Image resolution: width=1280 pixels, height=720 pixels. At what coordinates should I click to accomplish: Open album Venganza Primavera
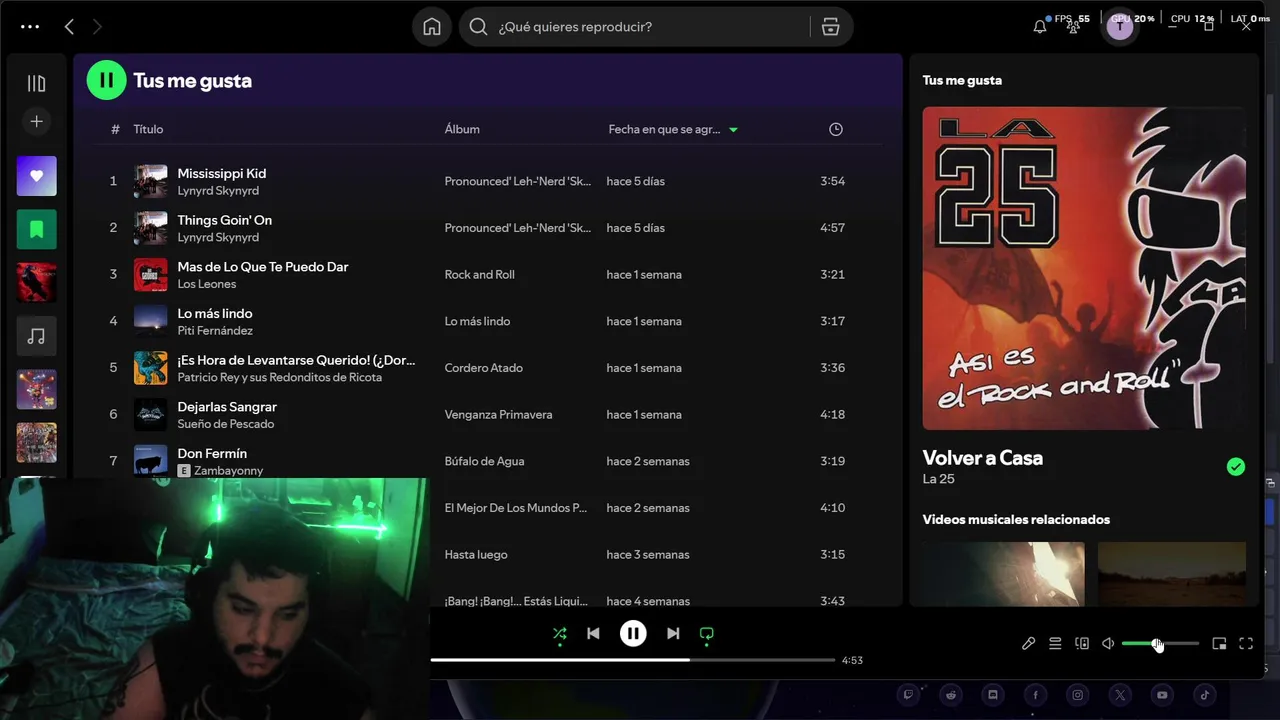(x=498, y=415)
